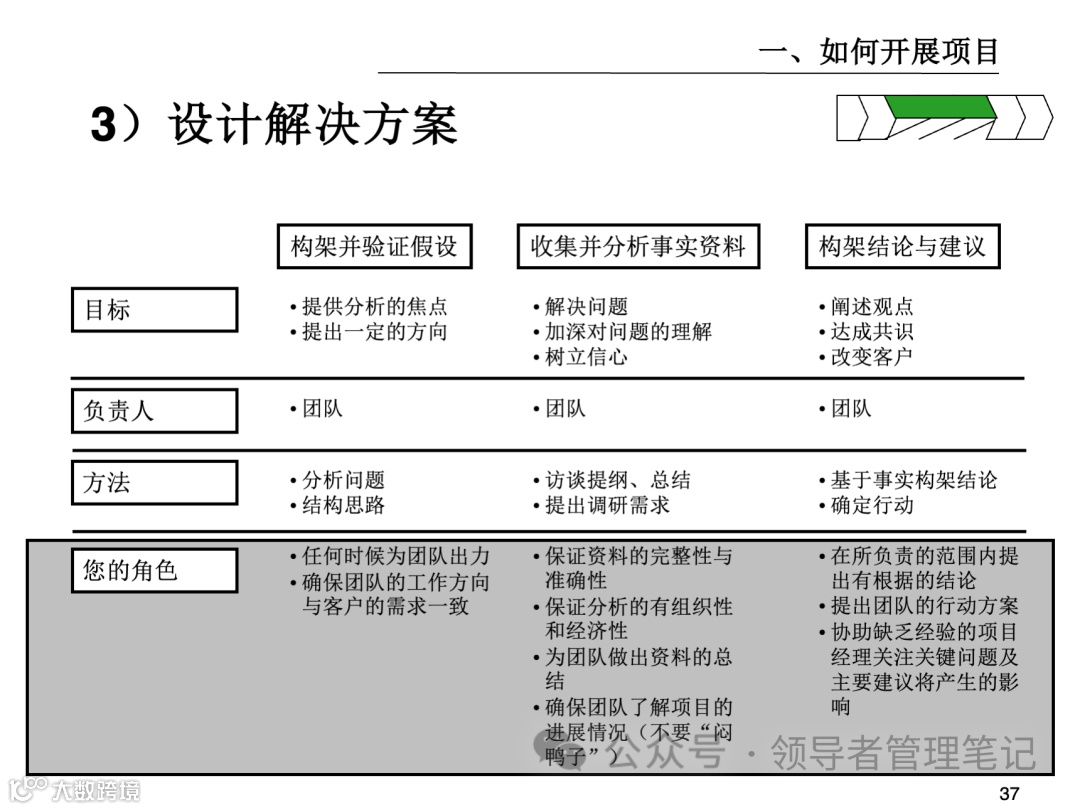This screenshot has width=1080, height=810.
Task: Click the bullet 结构思路
Action: pyautogui.click(x=338, y=506)
